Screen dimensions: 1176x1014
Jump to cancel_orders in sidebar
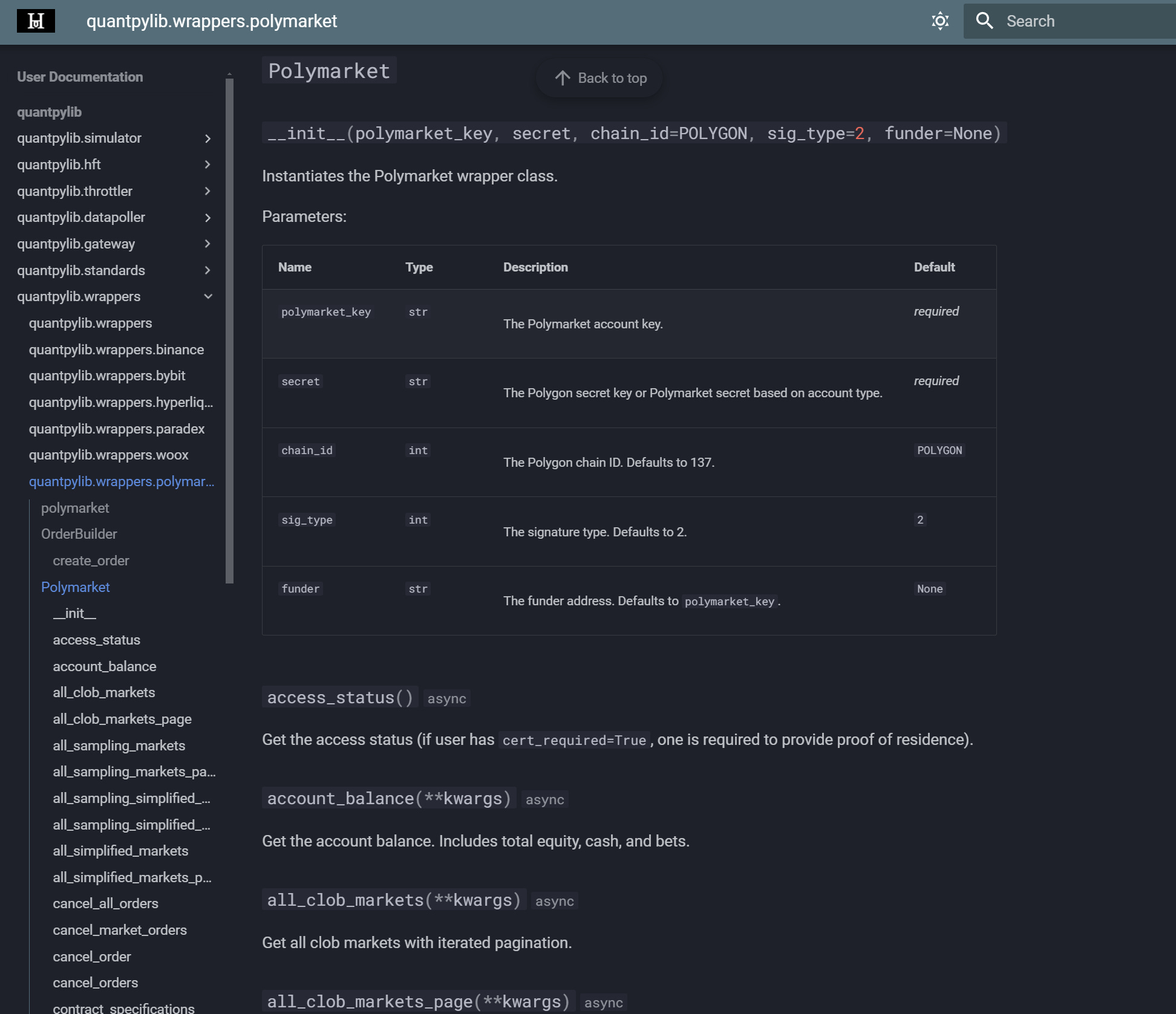[x=96, y=983]
